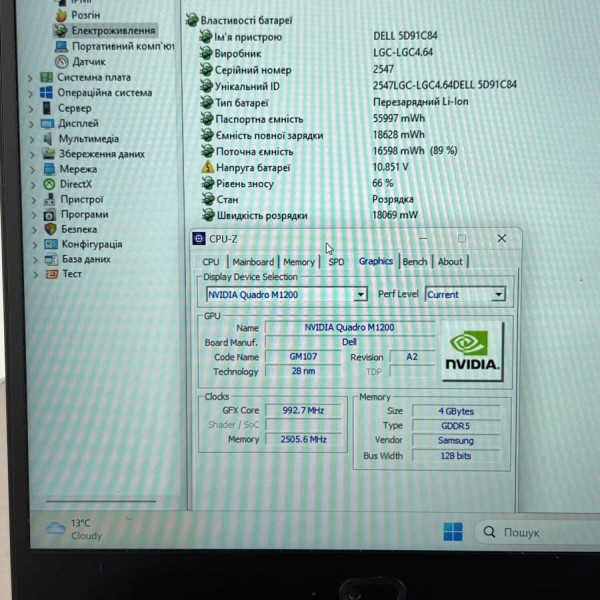Switch to the Memory tab
The width and height of the screenshot is (600, 600).
(x=299, y=262)
